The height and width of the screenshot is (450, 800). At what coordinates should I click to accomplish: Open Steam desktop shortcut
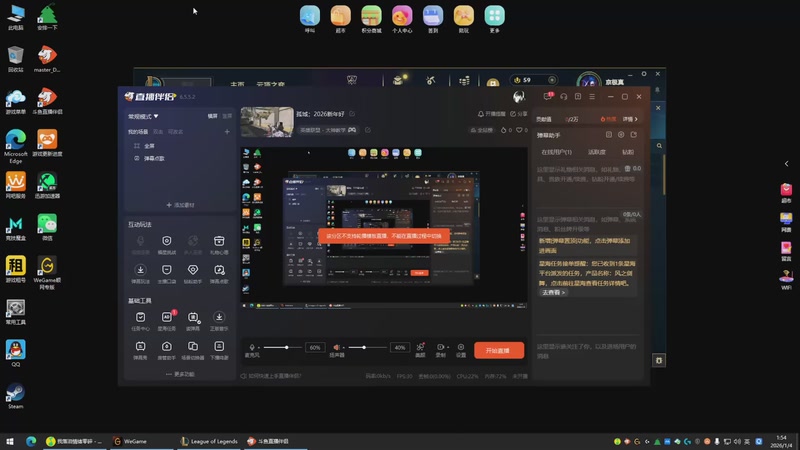[x=15, y=396]
